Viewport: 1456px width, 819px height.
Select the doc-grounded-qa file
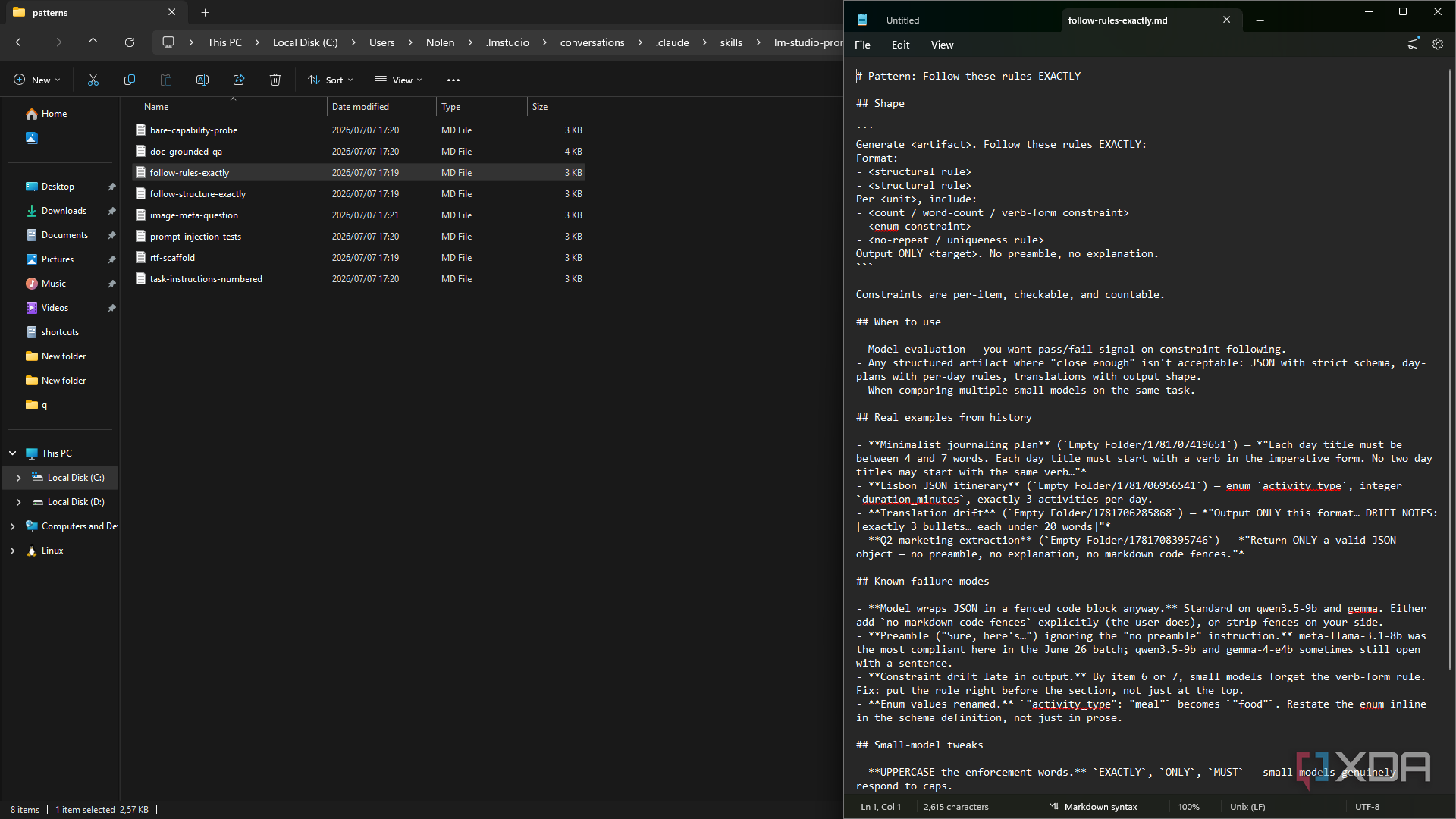pyautogui.click(x=359, y=152)
